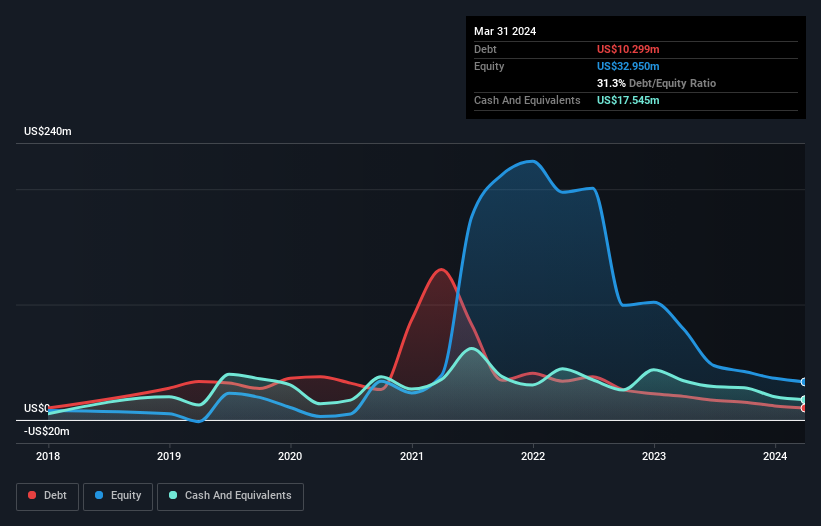
Task: Click the -US$20m y-axis label
Action: [47, 431]
